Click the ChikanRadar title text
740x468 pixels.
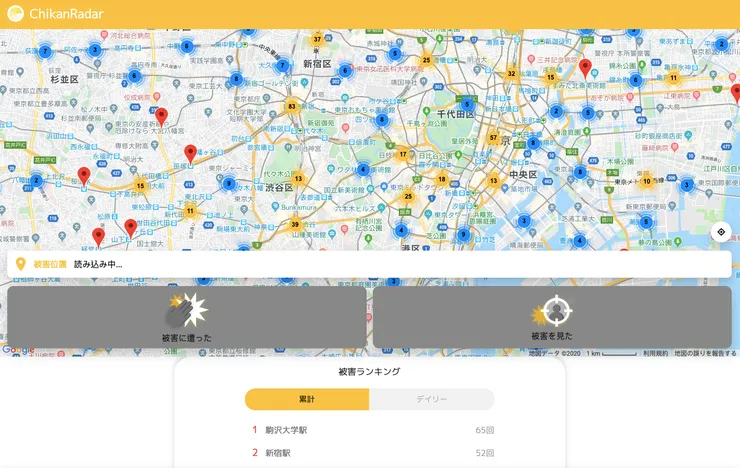click(x=66, y=14)
